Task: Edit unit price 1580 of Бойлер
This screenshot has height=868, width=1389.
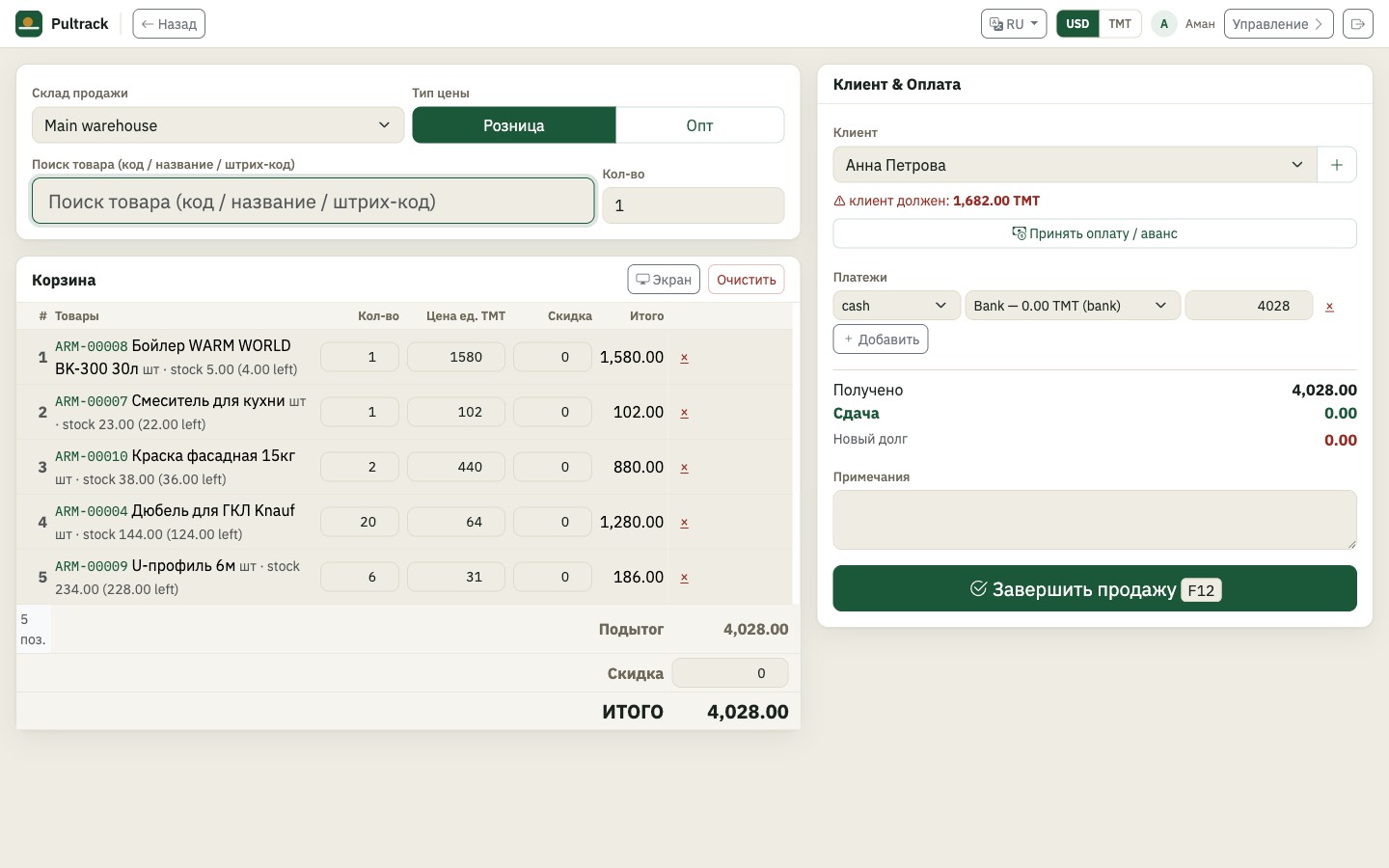Action: tap(456, 357)
